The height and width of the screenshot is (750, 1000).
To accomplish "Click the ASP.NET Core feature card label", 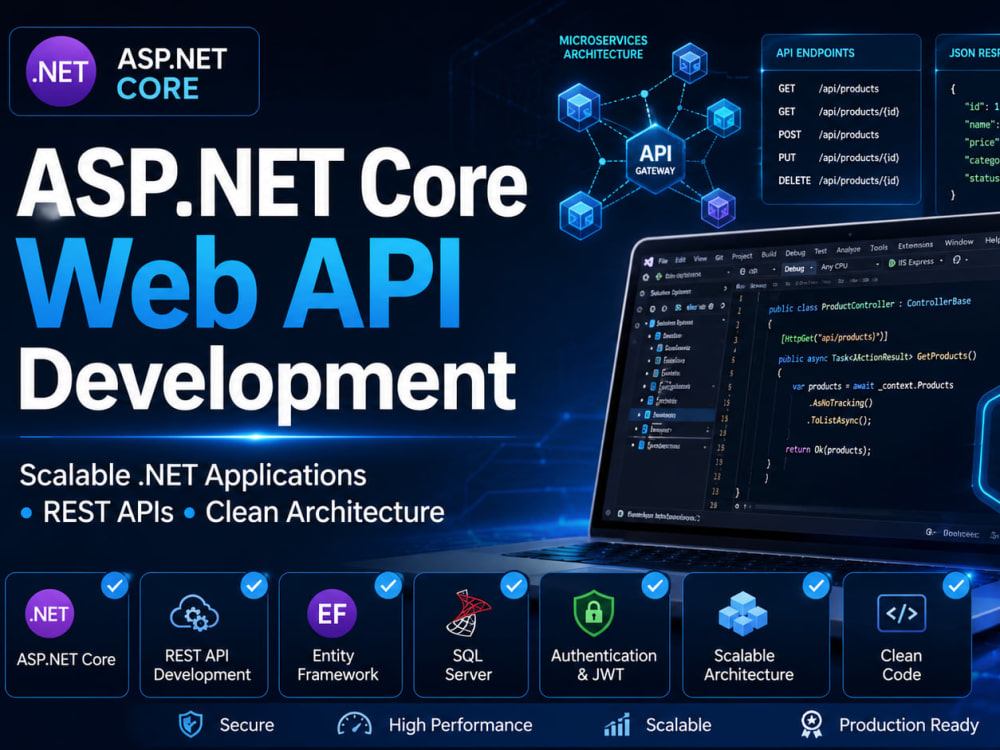I will [66, 659].
